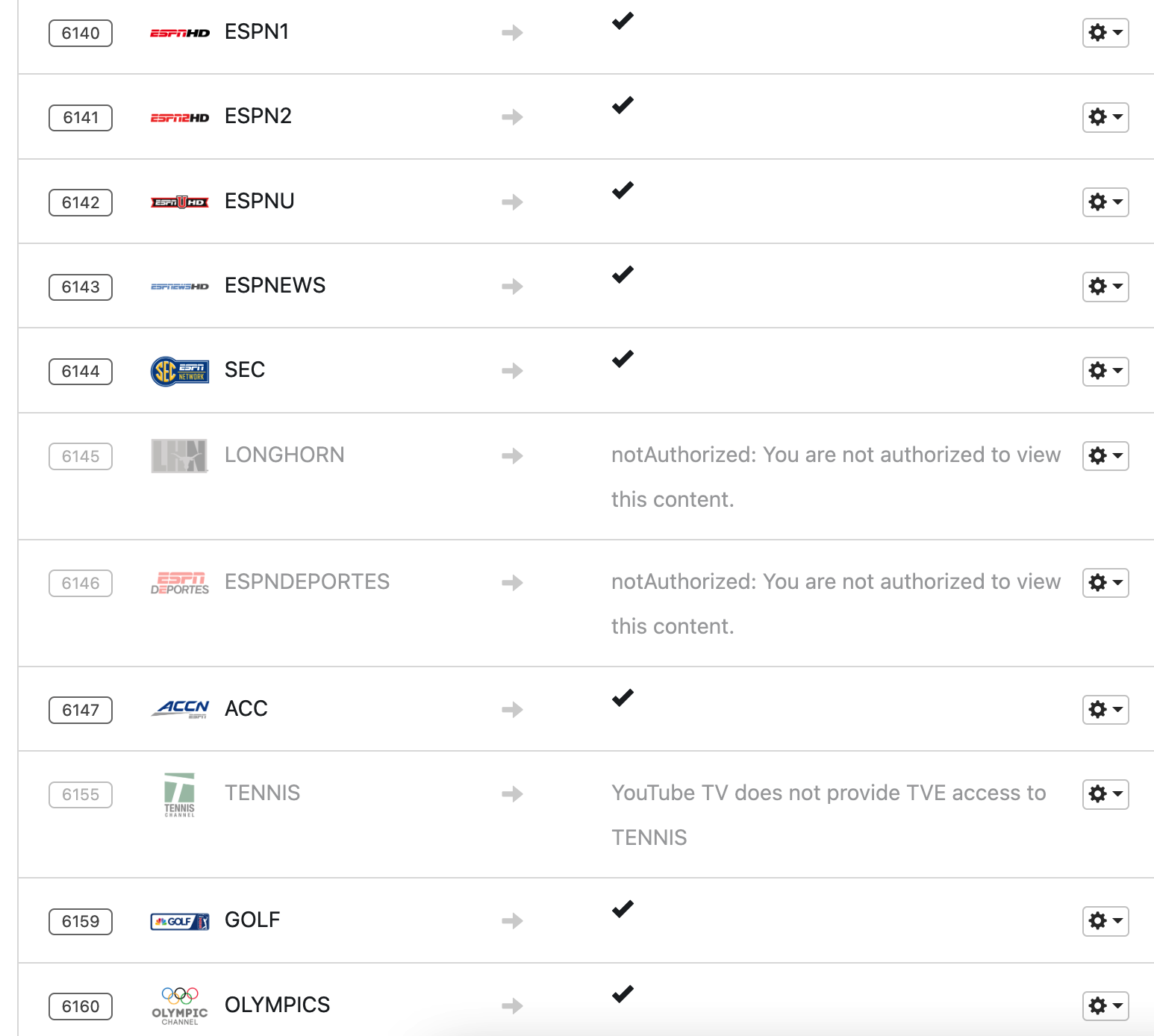1154x1036 pixels.
Task: Select the channel number badge 6147
Action: 81,710
